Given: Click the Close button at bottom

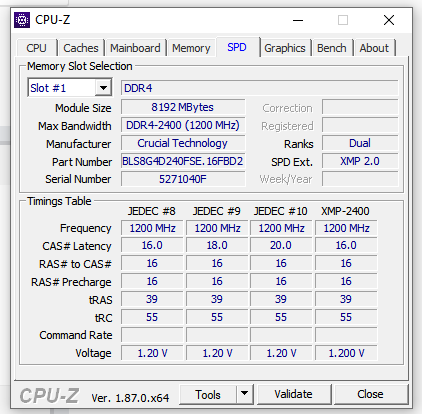Looking at the screenshot, I should tap(370, 394).
